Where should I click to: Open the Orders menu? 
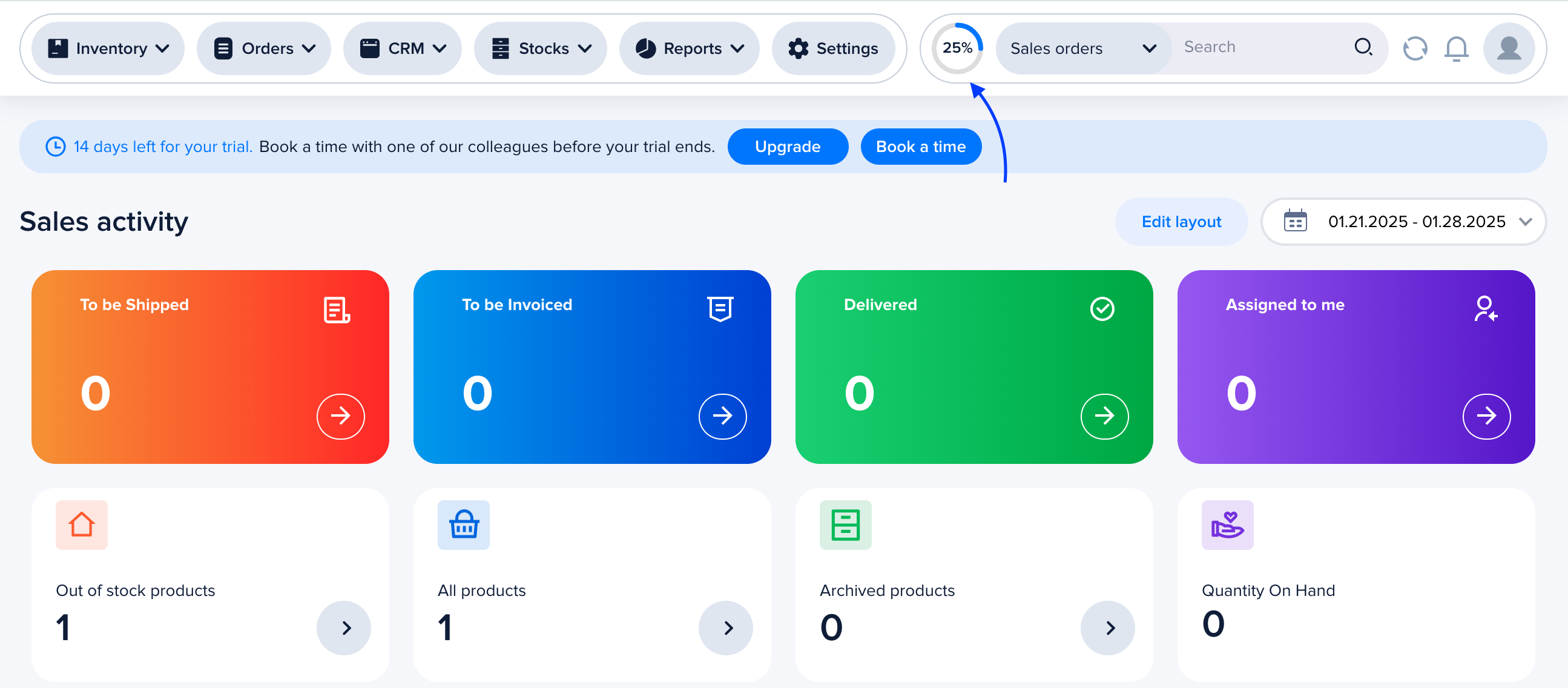[x=263, y=48]
